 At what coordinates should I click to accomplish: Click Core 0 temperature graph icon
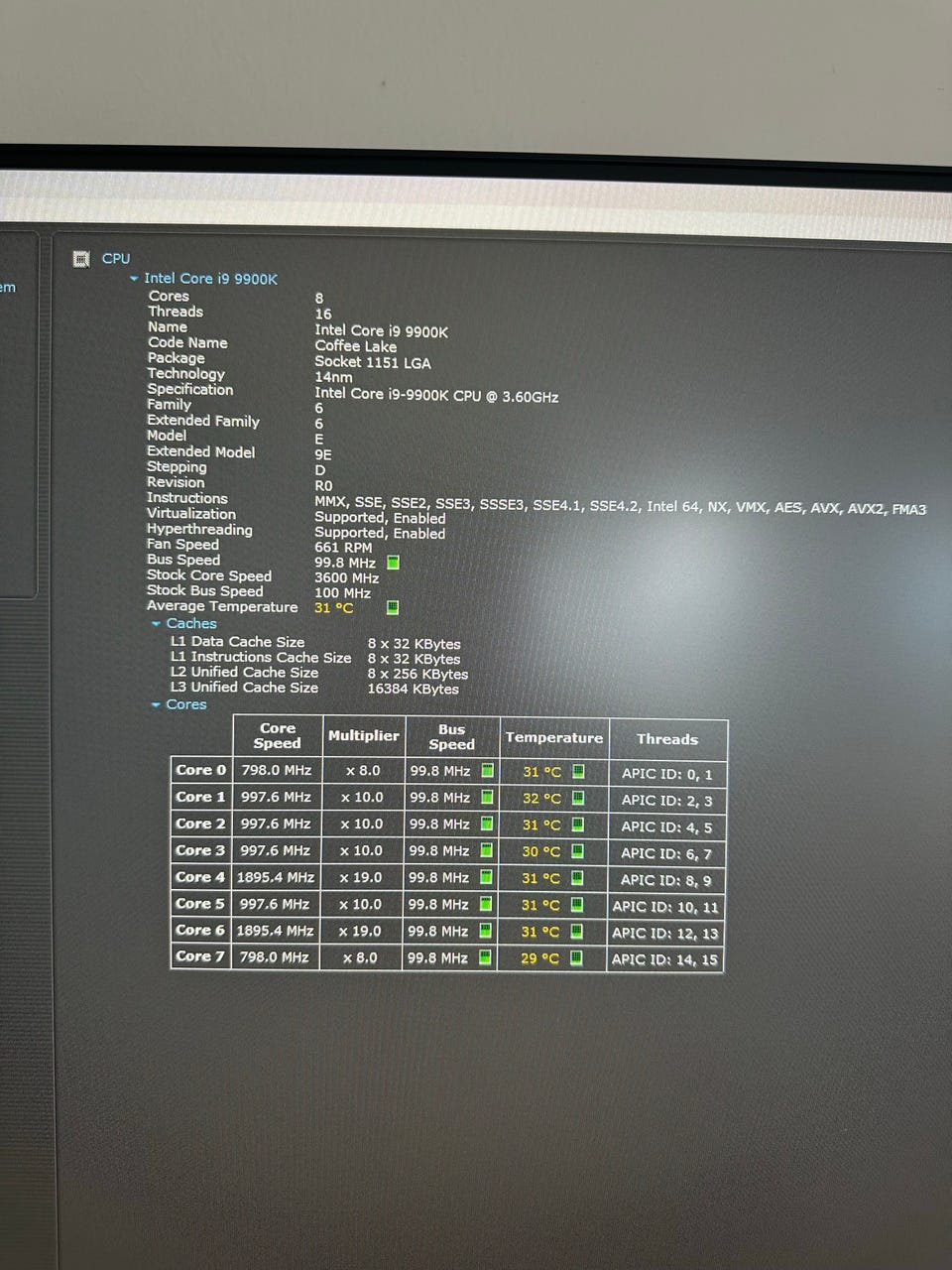click(578, 771)
